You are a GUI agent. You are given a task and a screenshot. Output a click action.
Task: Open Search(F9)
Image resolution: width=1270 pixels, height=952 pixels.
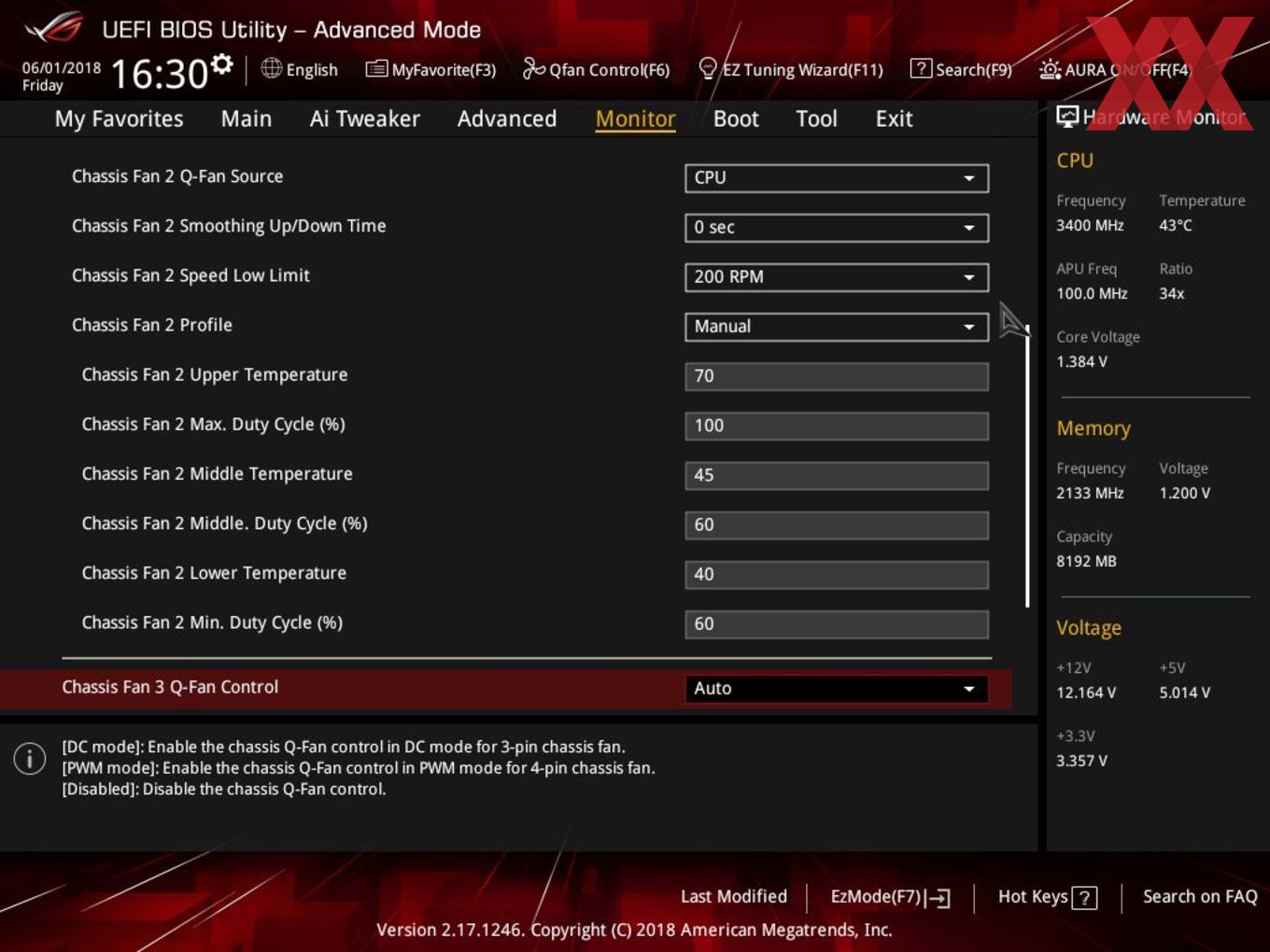tap(961, 69)
